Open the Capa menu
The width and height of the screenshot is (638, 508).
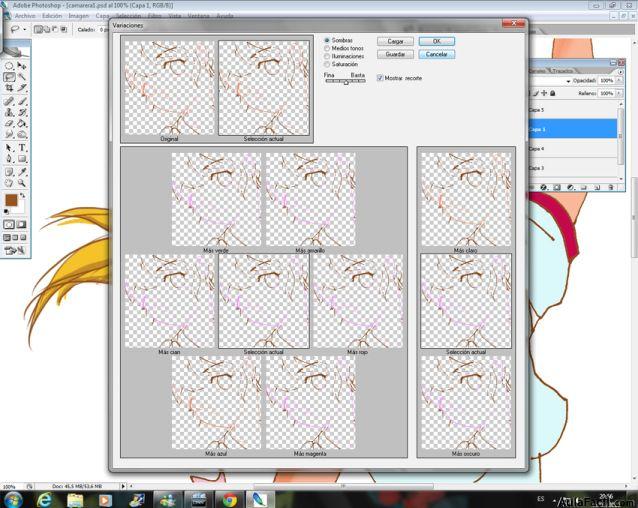[x=102, y=16]
